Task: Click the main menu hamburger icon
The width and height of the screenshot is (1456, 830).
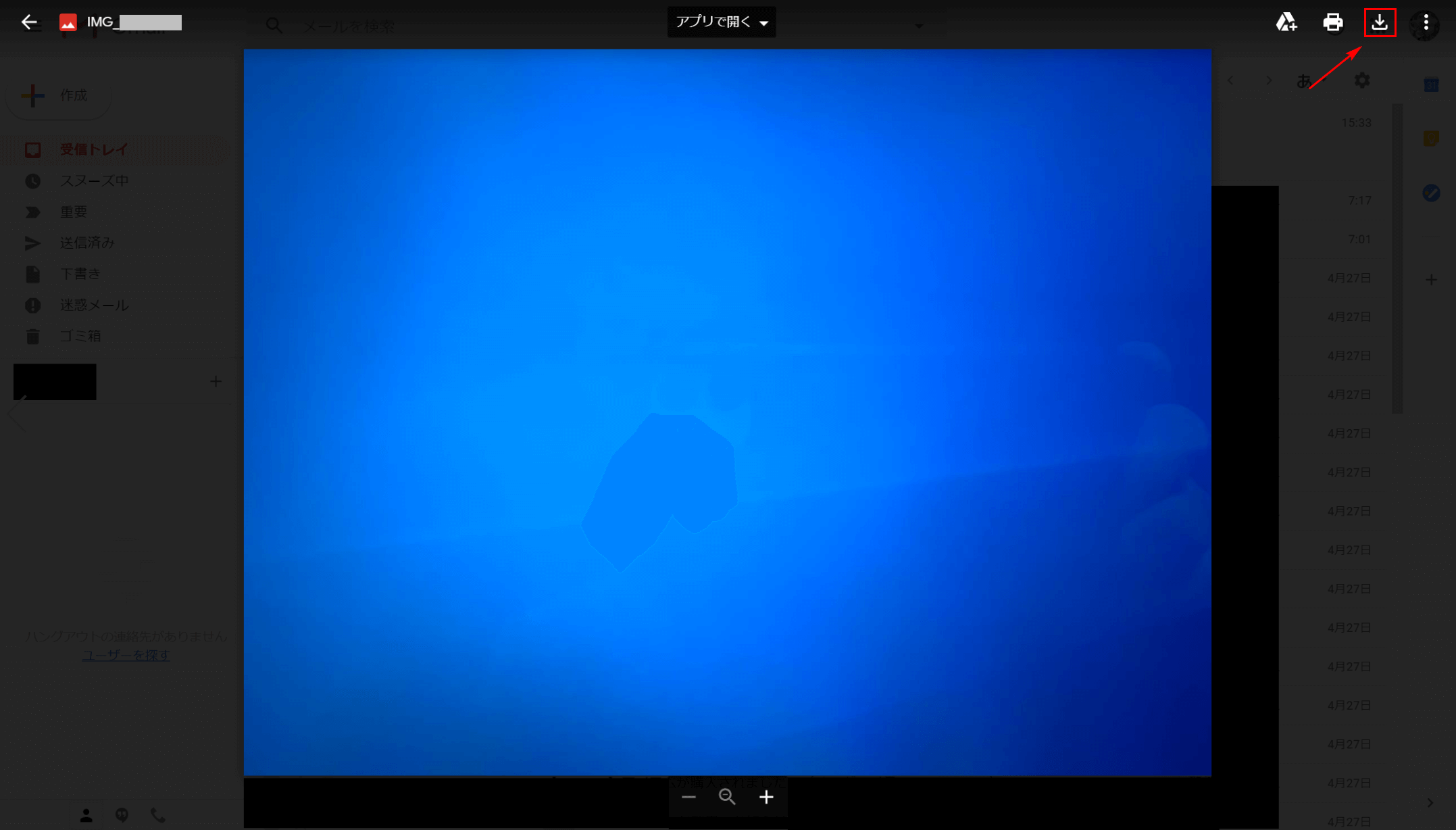Action: point(32,26)
